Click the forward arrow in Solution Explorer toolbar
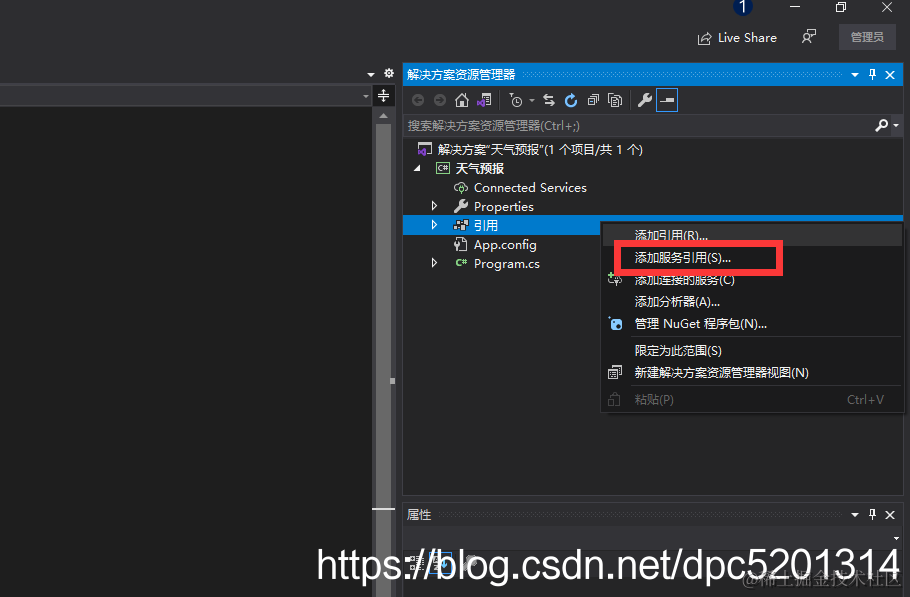910x597 pixels. pos(440,100)
